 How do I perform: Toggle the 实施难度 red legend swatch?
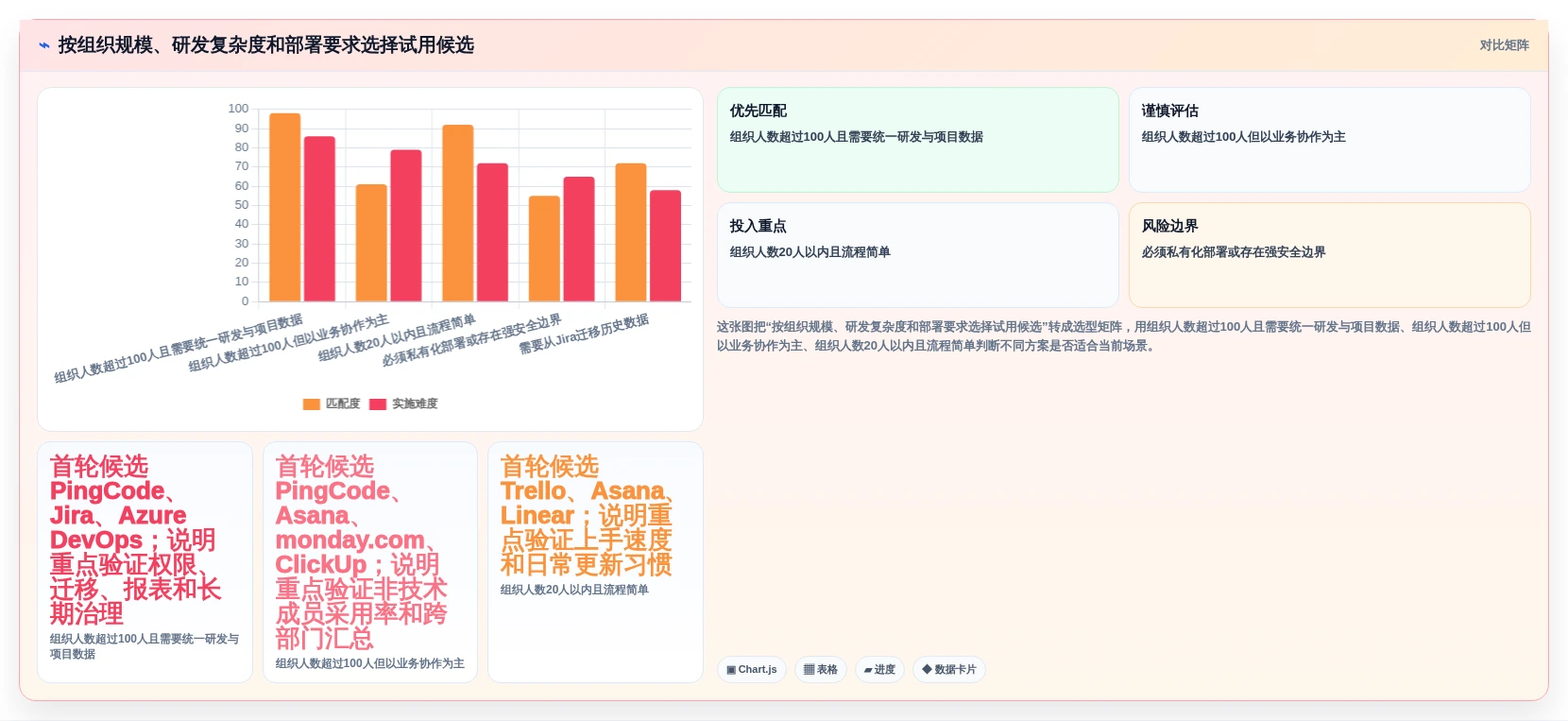click(x=378, y=403)
